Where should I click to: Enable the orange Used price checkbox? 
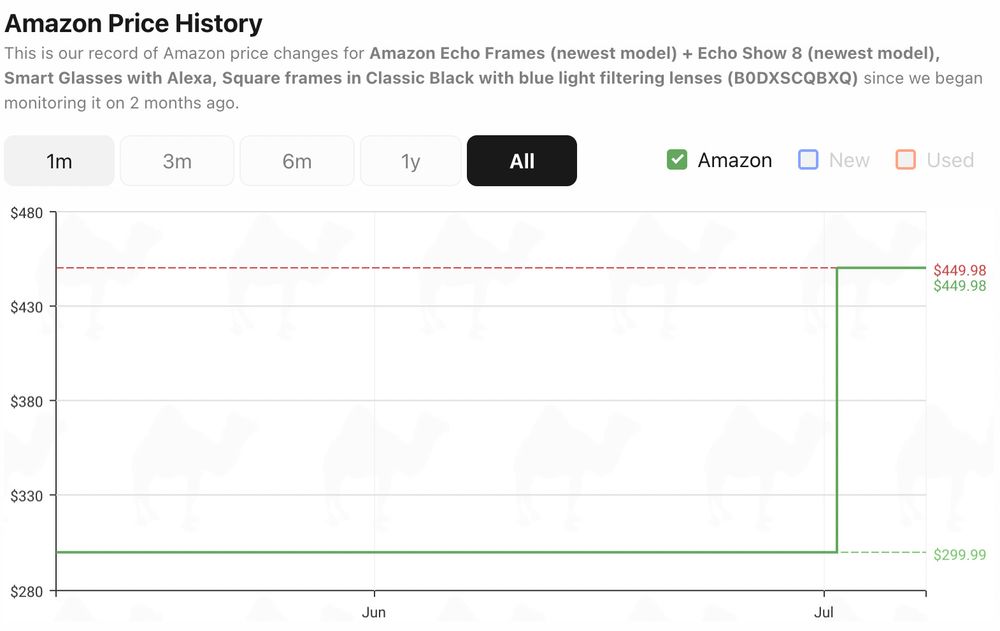(906, 160)
